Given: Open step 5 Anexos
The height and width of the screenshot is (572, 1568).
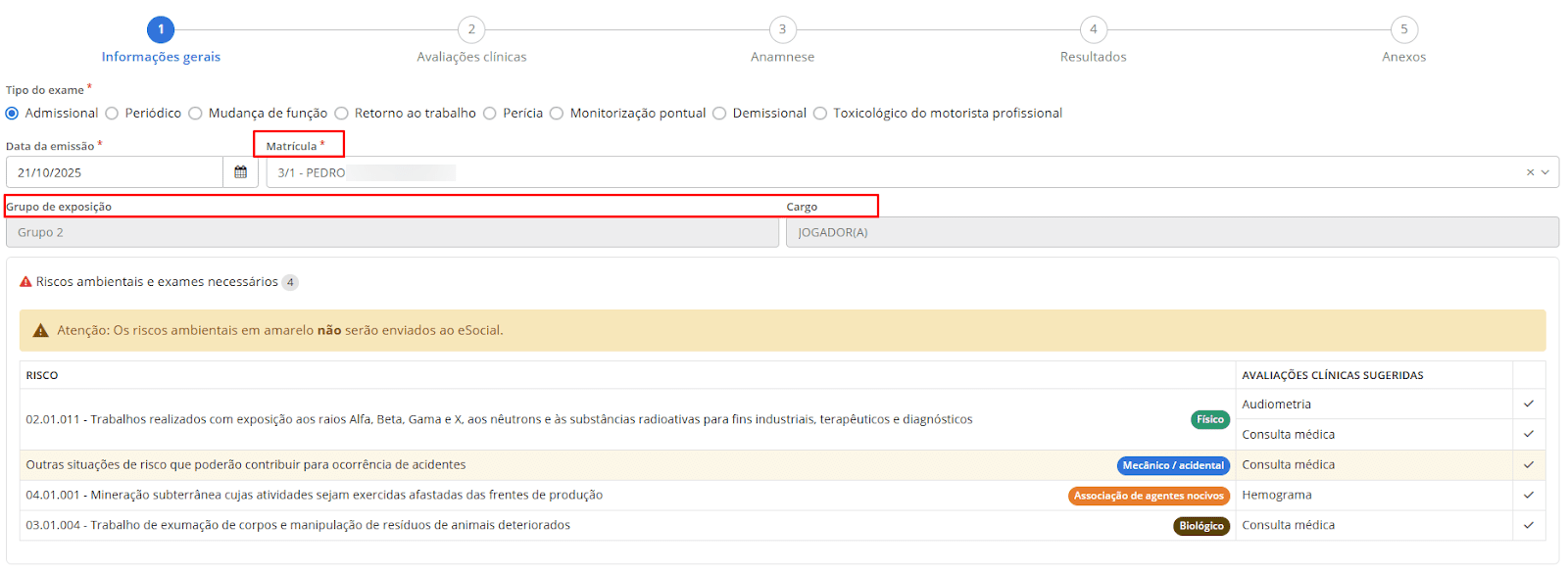Looking at the screenshot, I should click(x=1403, y=29).
